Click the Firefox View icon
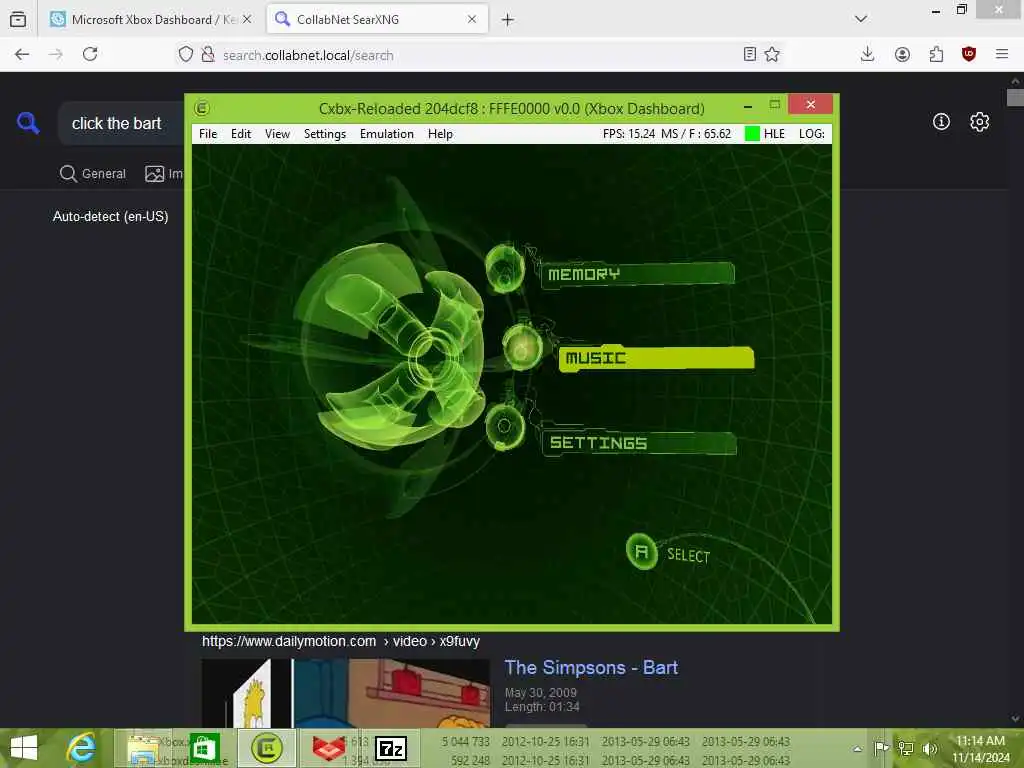The image size is (1024, 768). (18, 20)
